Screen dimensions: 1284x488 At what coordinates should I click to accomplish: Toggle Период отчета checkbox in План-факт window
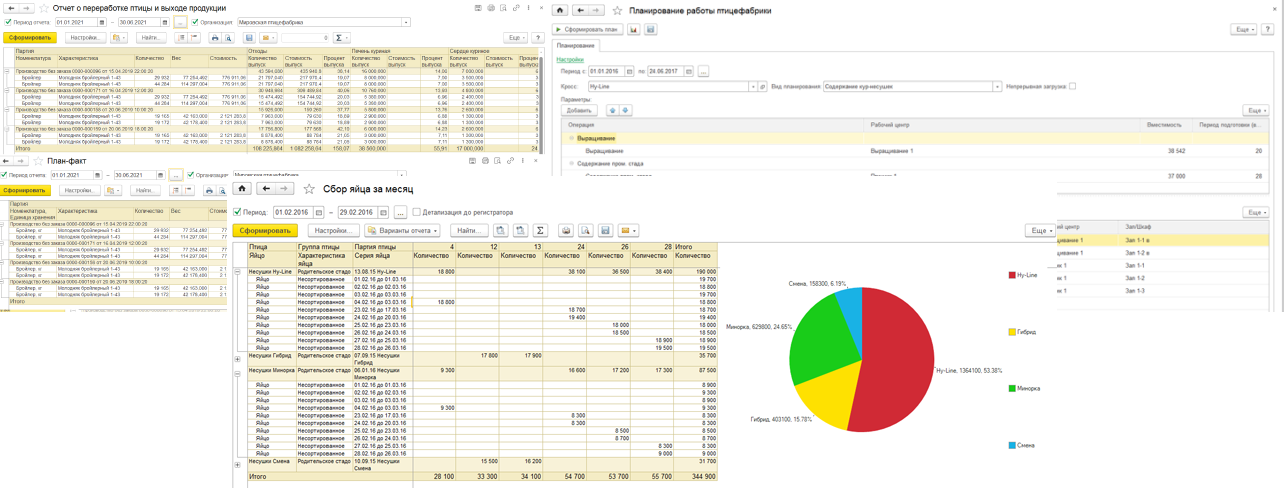click(5, 175)
